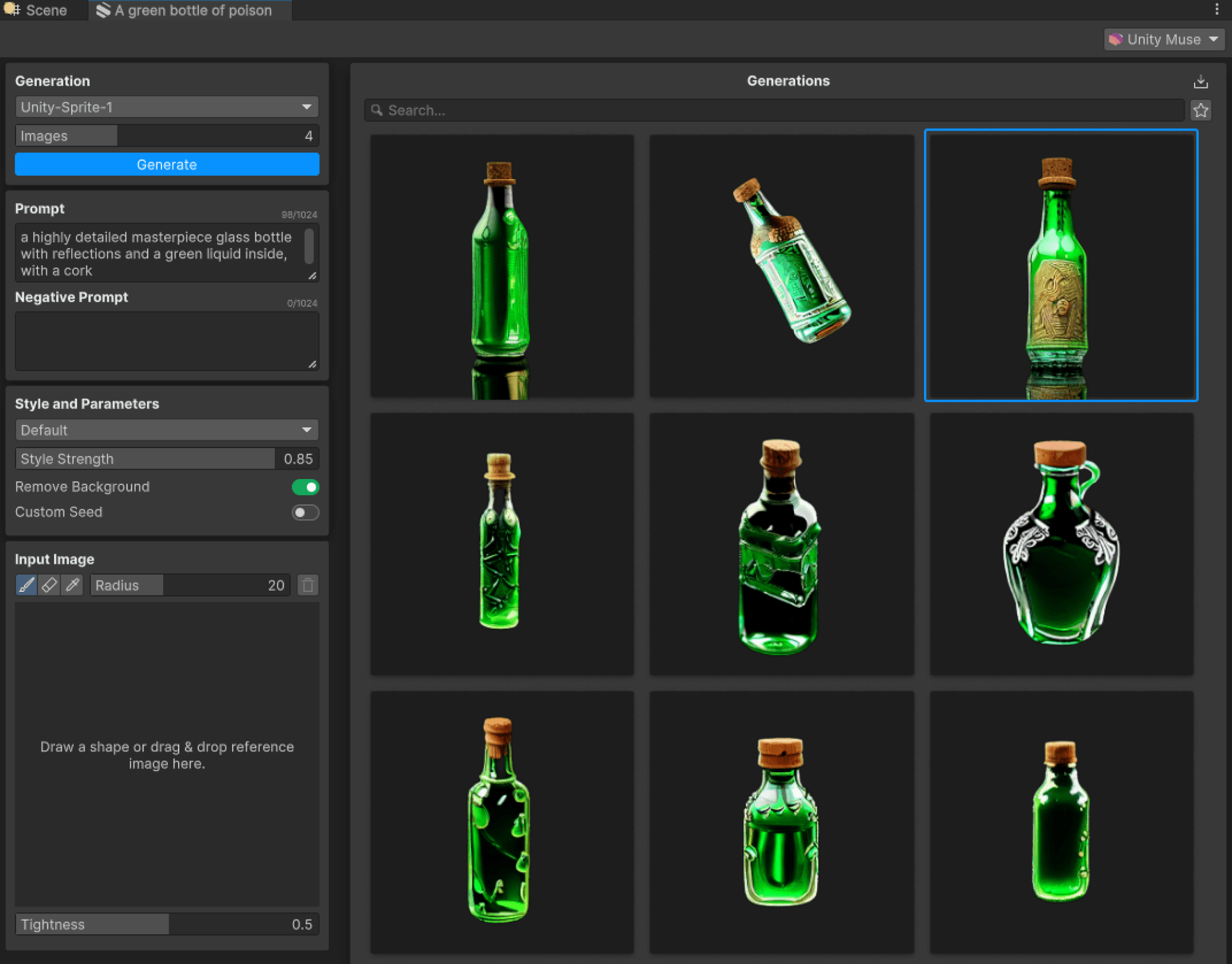Click the Unity Muse dropdown menu
This screenshot has height=964, width=1232.
coord(1163,38)
